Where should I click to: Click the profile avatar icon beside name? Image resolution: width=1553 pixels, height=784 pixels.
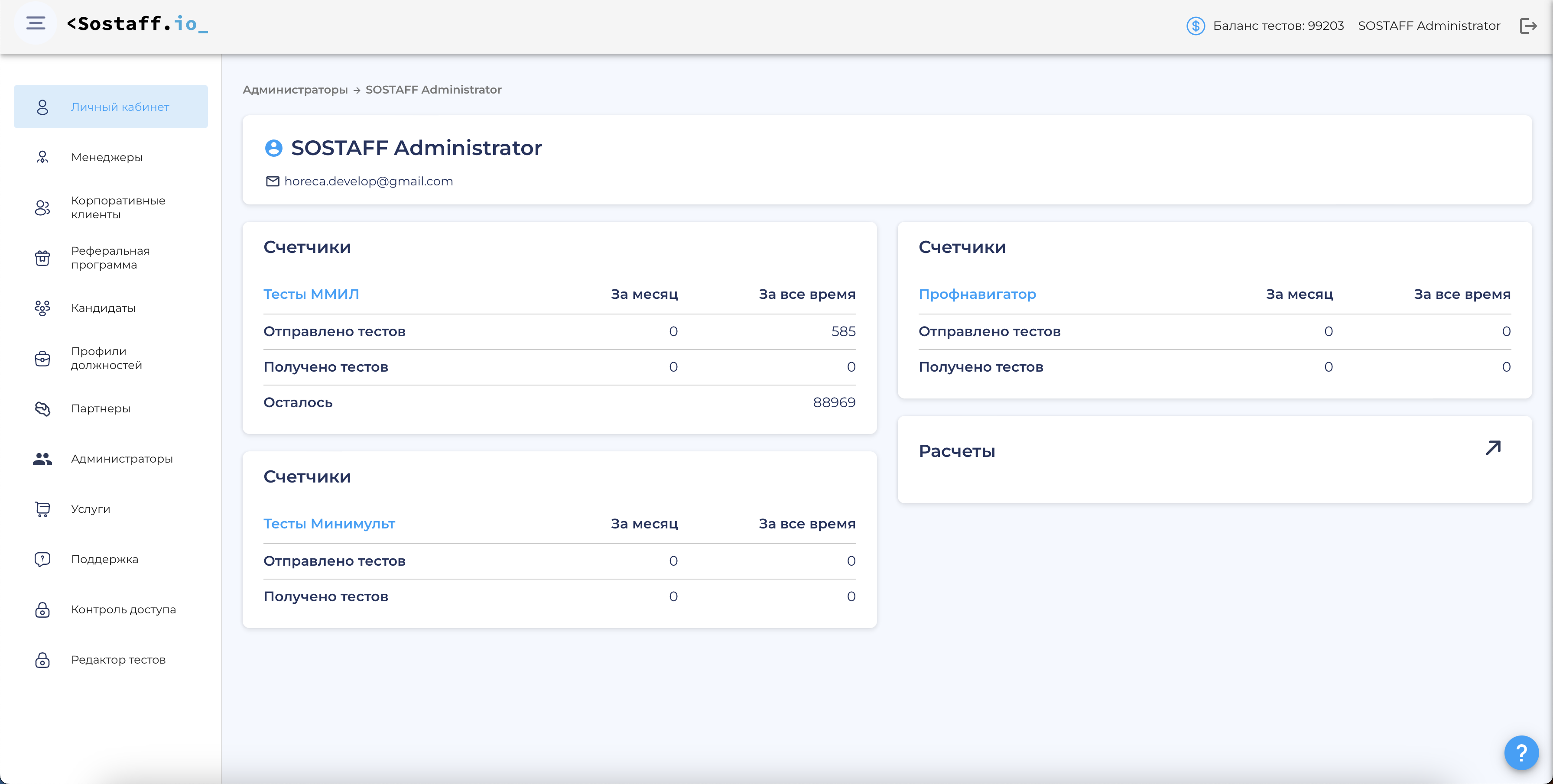[x=274, y=148]
